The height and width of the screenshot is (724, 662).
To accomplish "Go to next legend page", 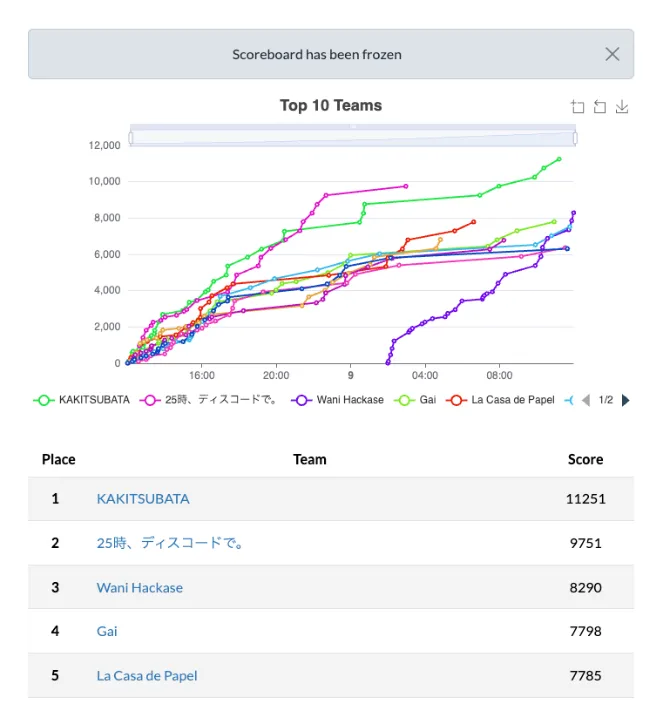I will point(626,400).
